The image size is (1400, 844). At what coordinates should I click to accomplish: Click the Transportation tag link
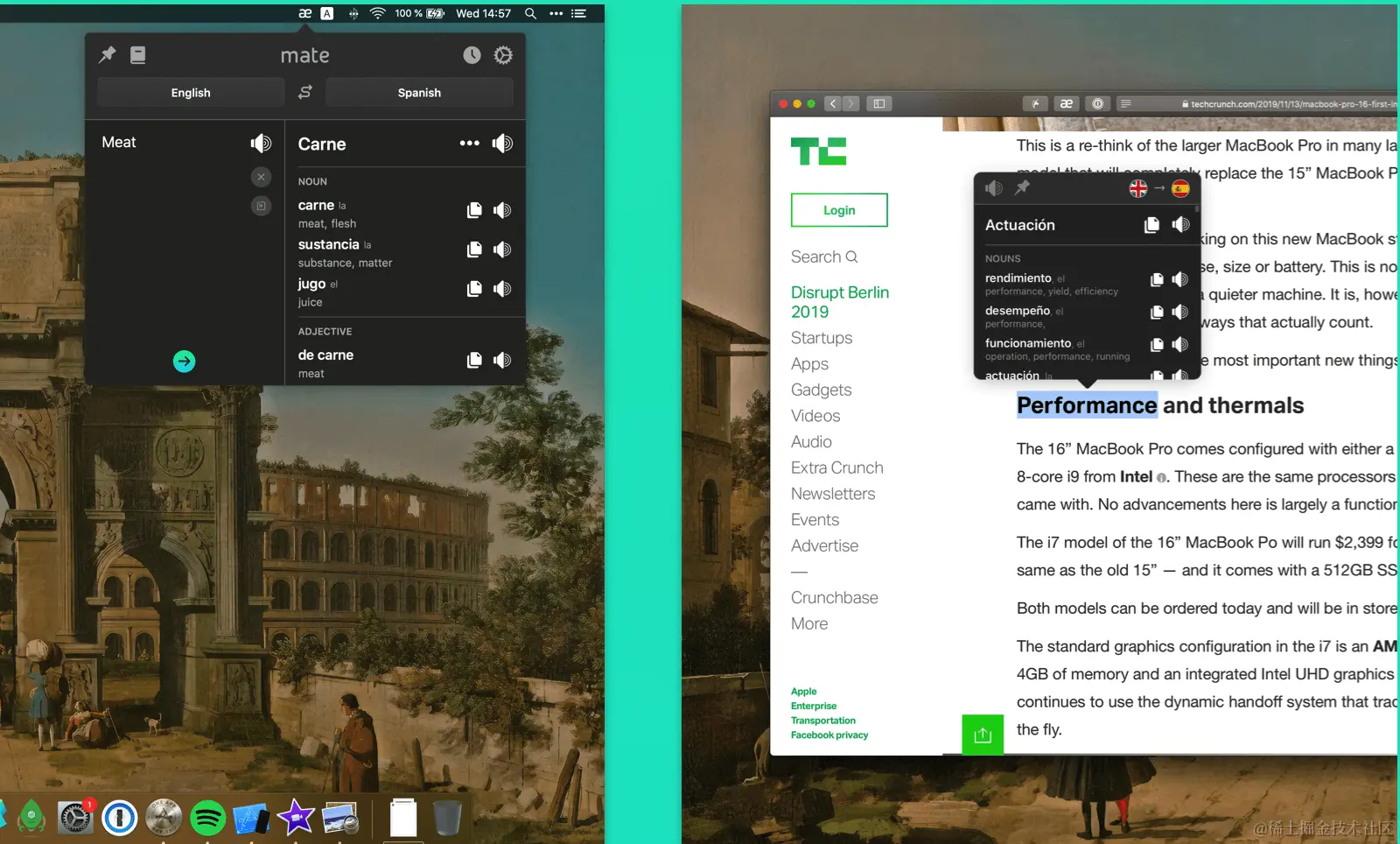(x=823, y=721)
